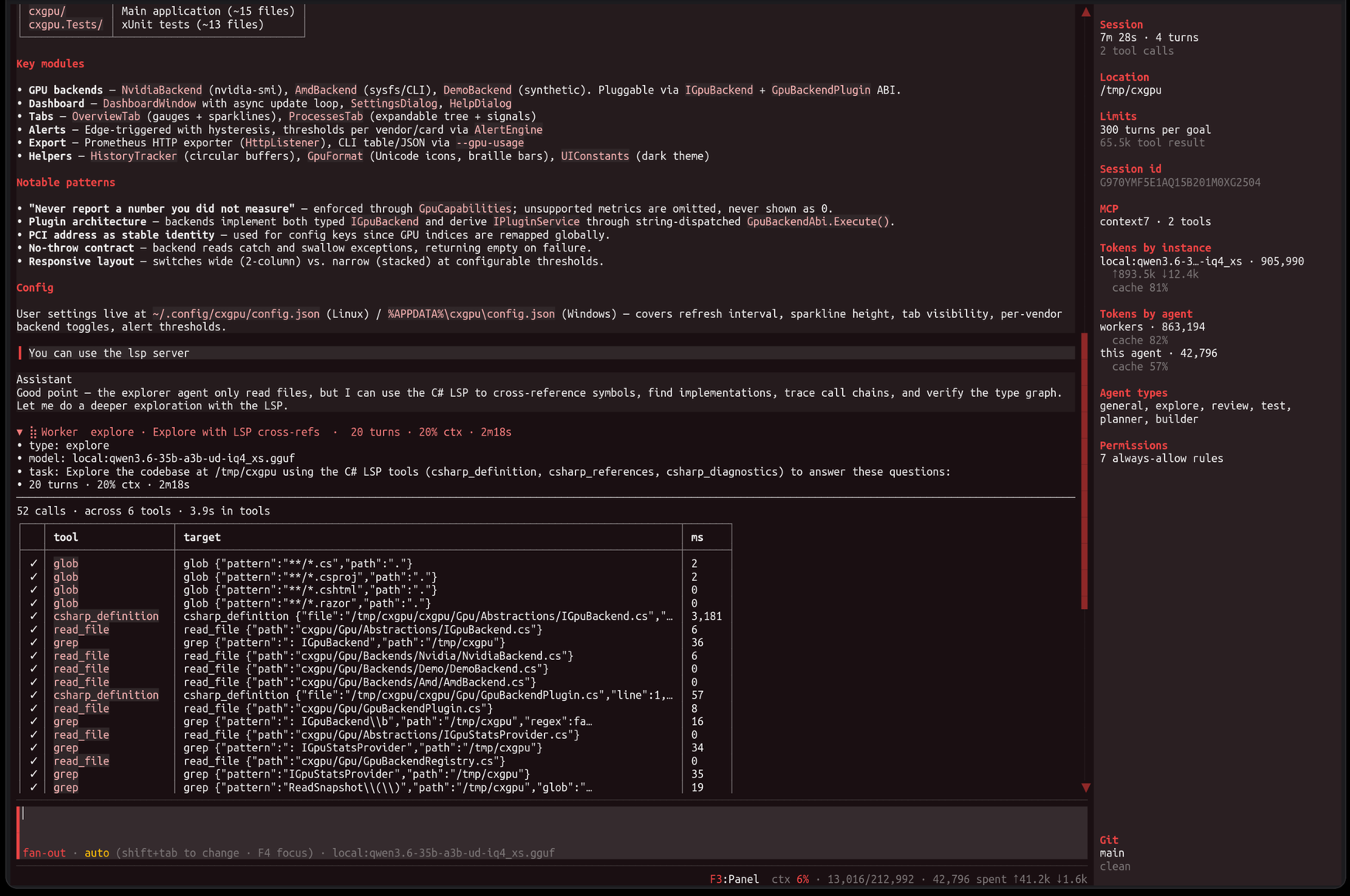Click the red scrollbar thumb of transcript
1350x896 pixels.
click(x=1084, y=470)
